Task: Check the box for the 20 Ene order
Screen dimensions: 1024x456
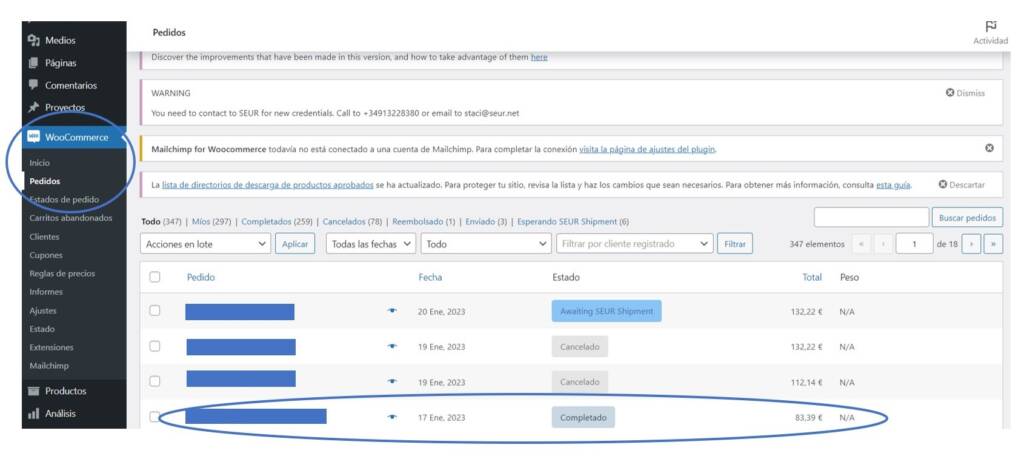Action: pos(155,311)
